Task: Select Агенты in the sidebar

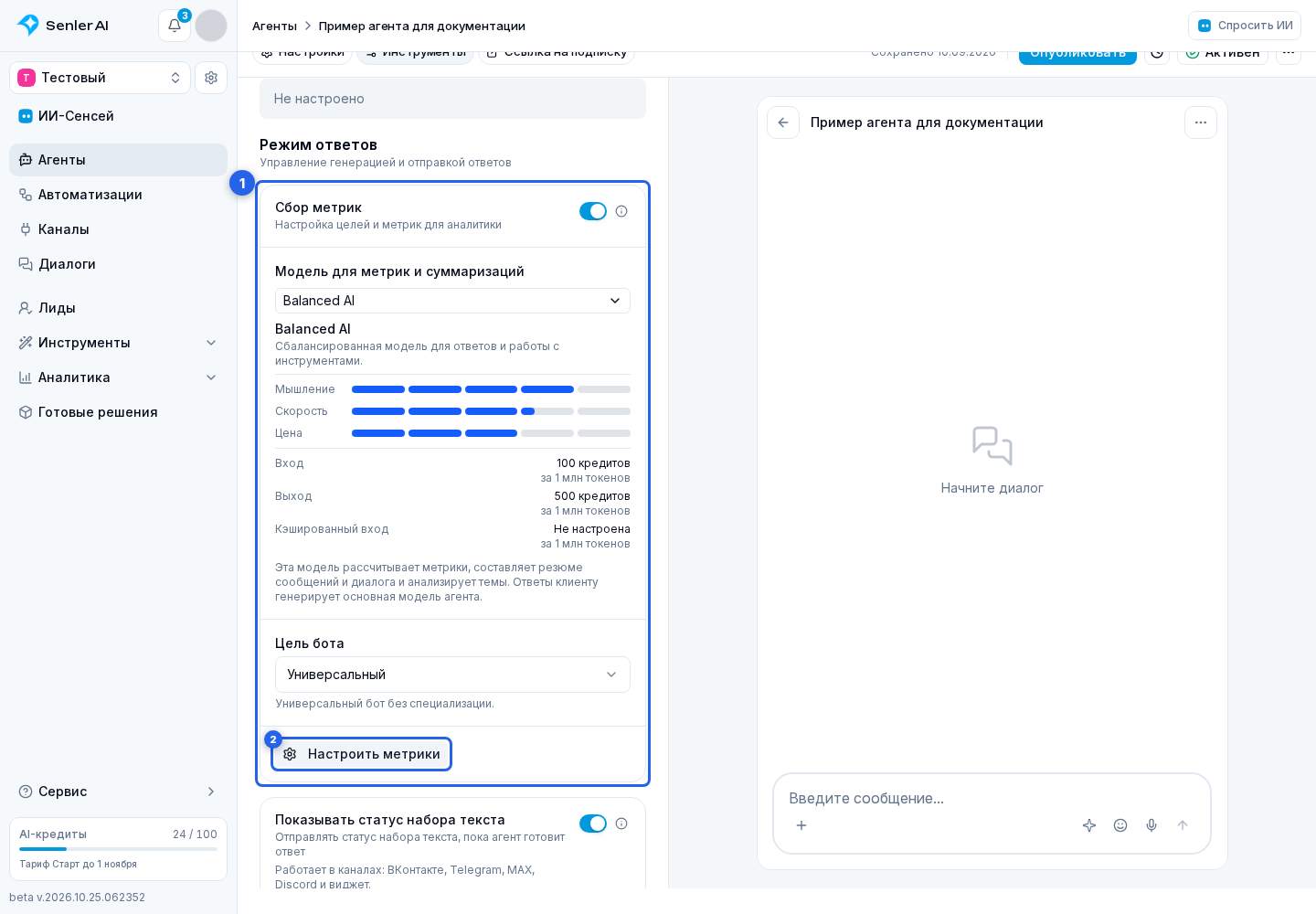Action: tap(118, 160)
